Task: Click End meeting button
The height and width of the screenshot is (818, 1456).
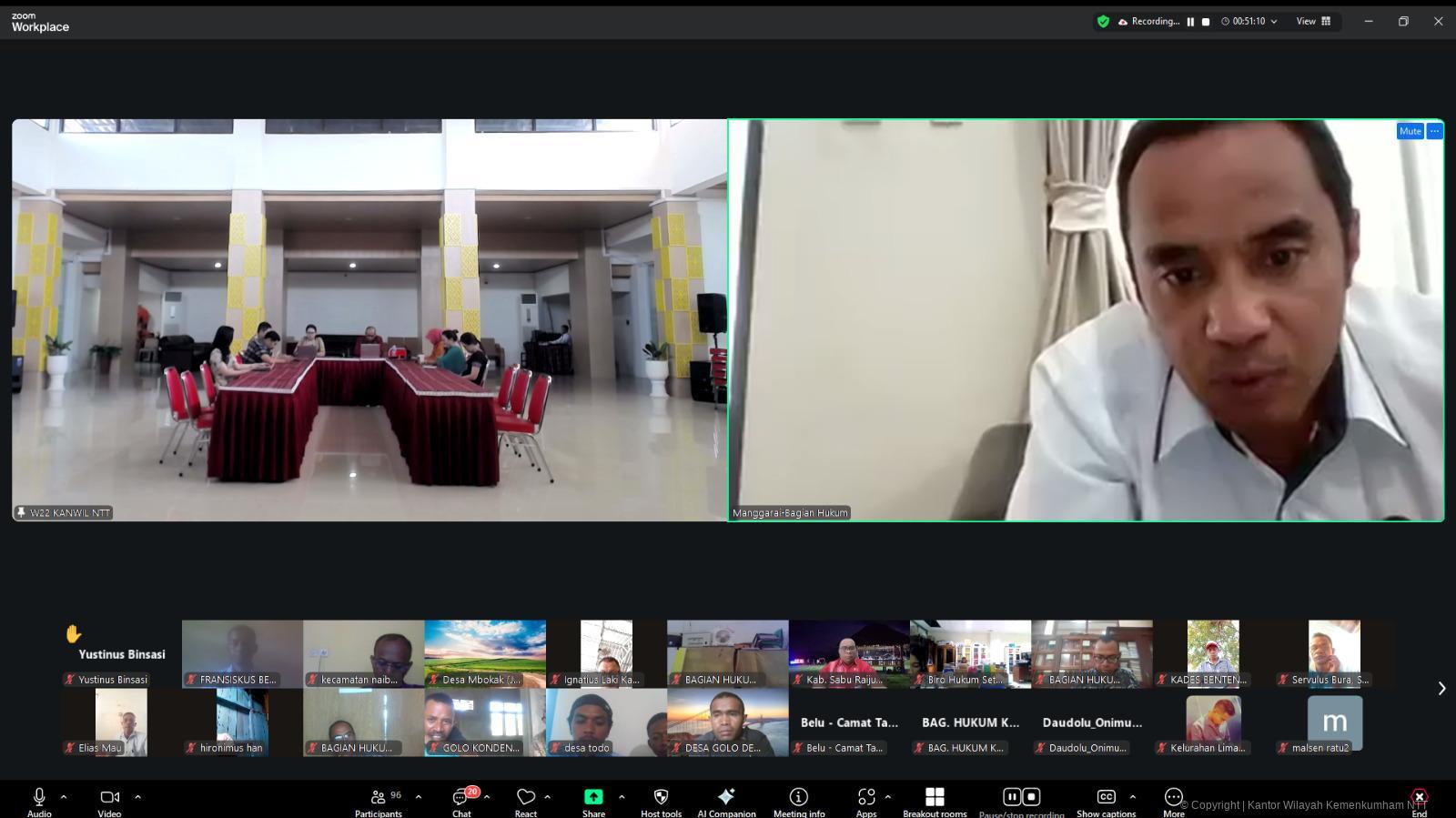Action: [1419, 799]
